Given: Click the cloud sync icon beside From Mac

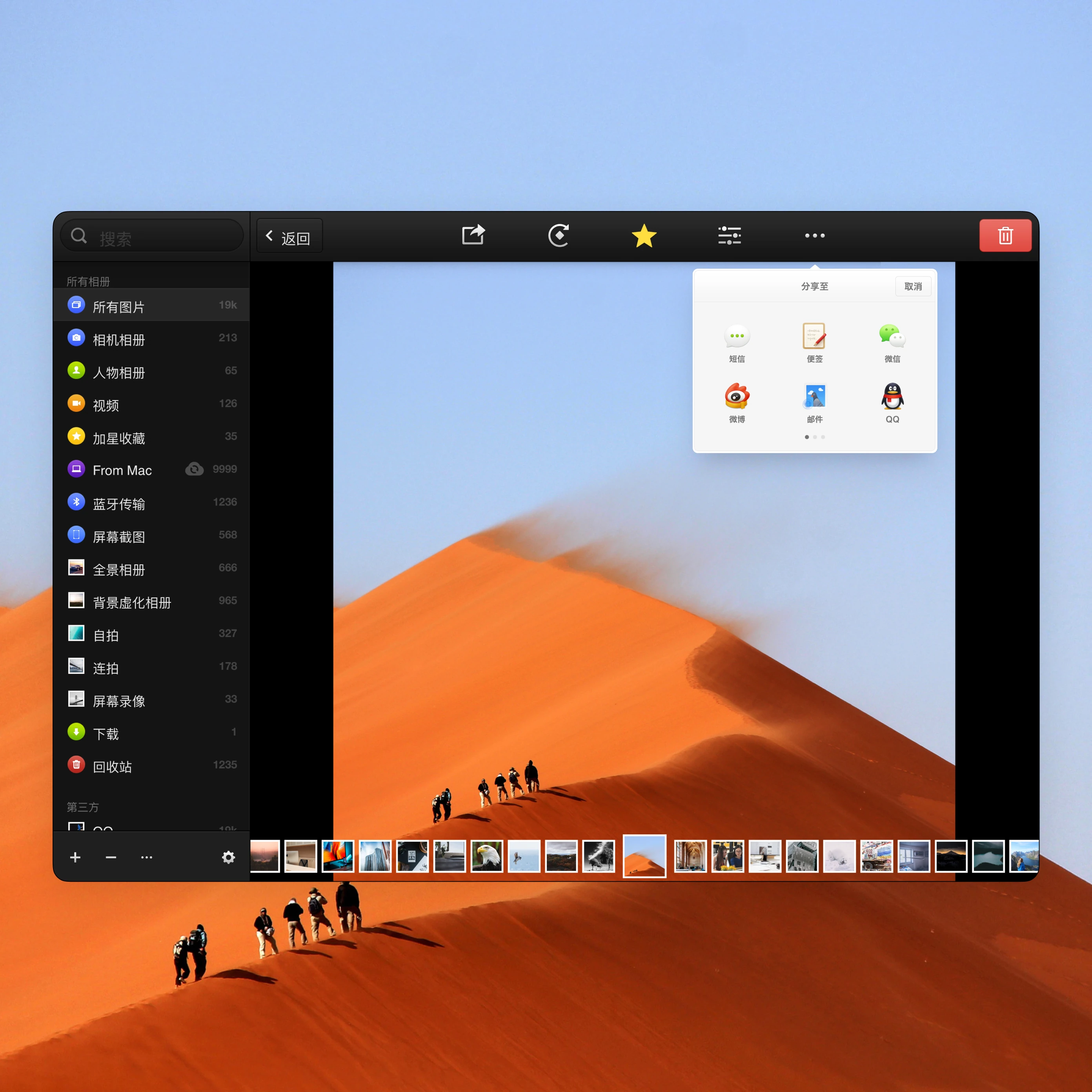Looking at the screenshot, I should click(194, 469).
